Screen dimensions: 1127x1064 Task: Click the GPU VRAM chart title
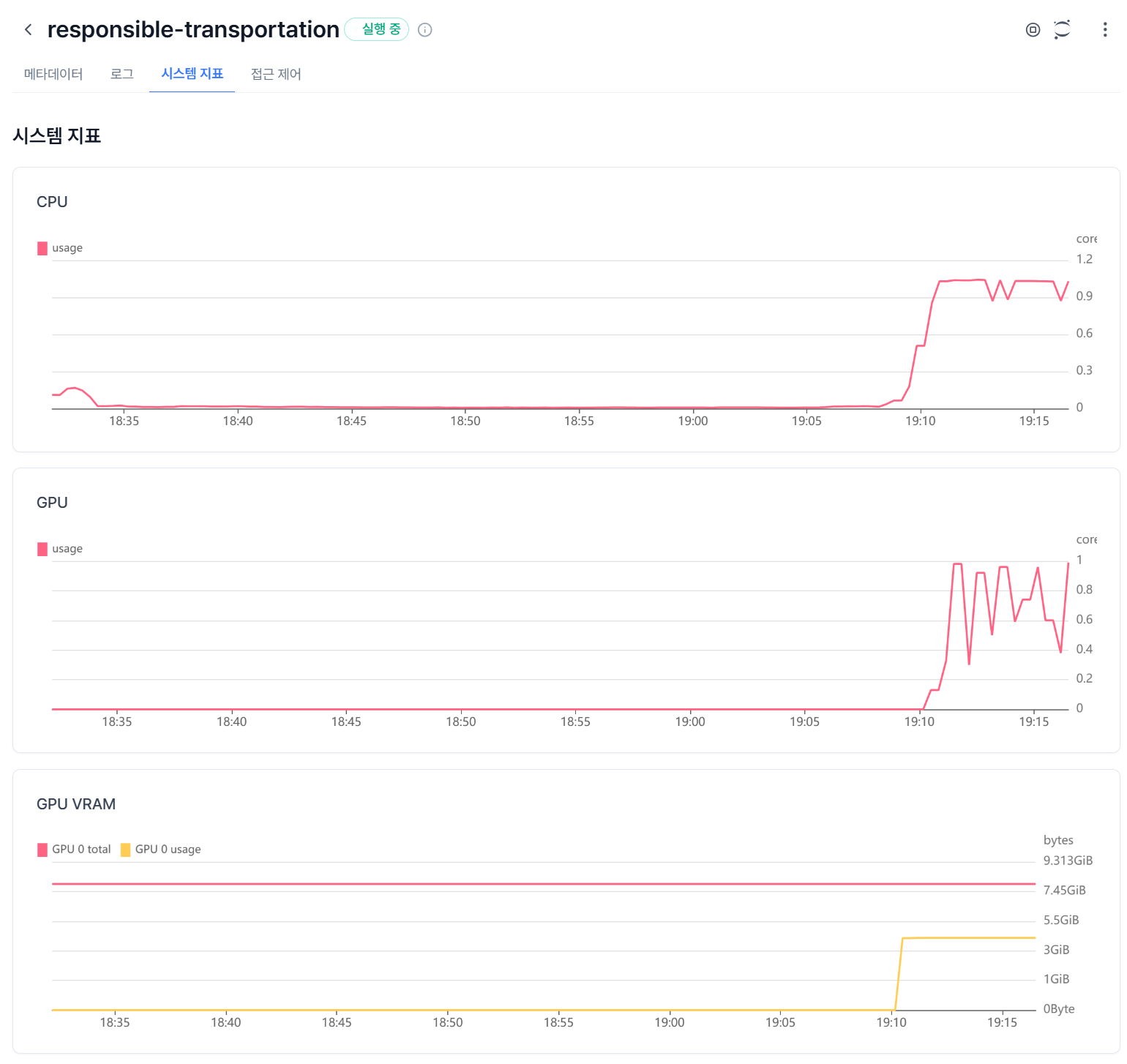(76, 804)
